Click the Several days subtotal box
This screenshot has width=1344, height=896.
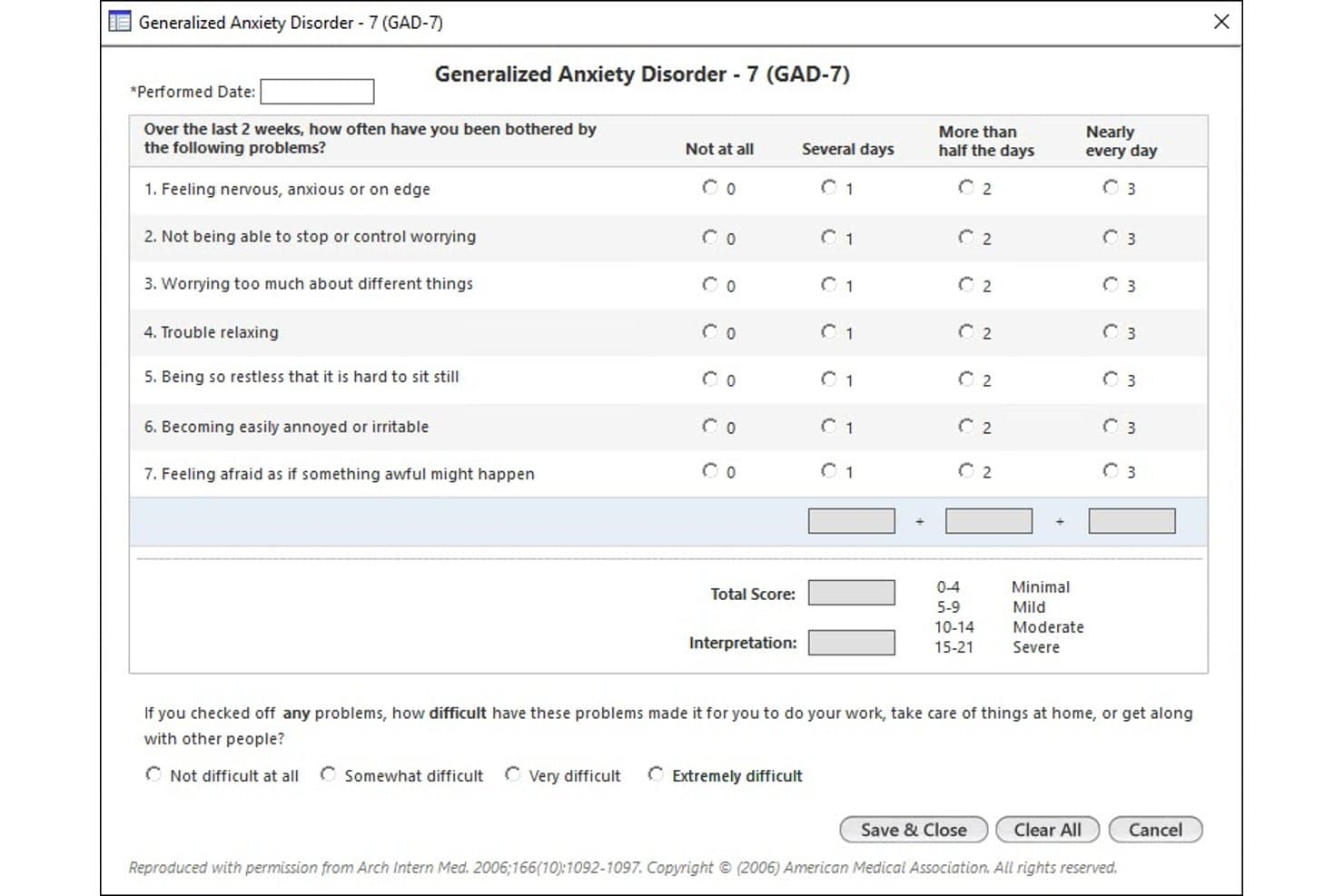[x=852, y=521]
